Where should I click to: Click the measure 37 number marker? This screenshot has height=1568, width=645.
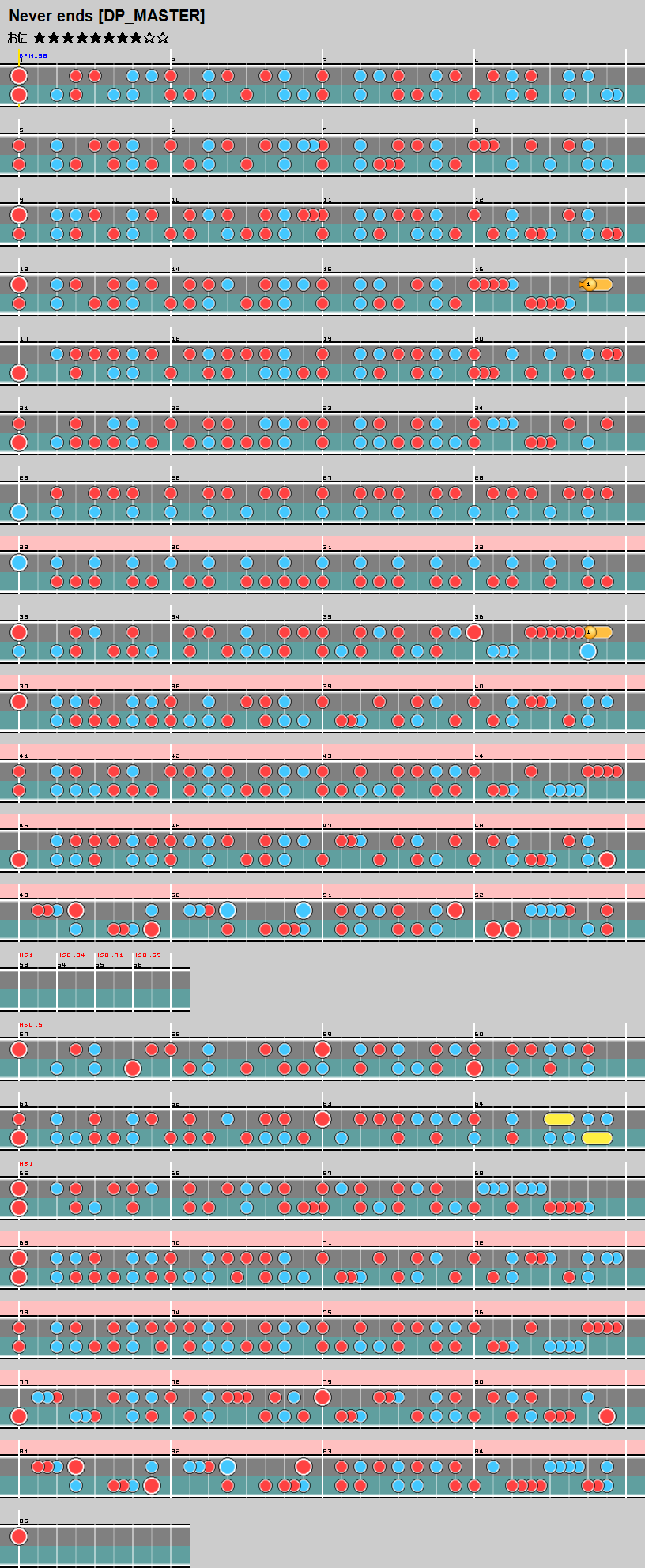(24, 687)
